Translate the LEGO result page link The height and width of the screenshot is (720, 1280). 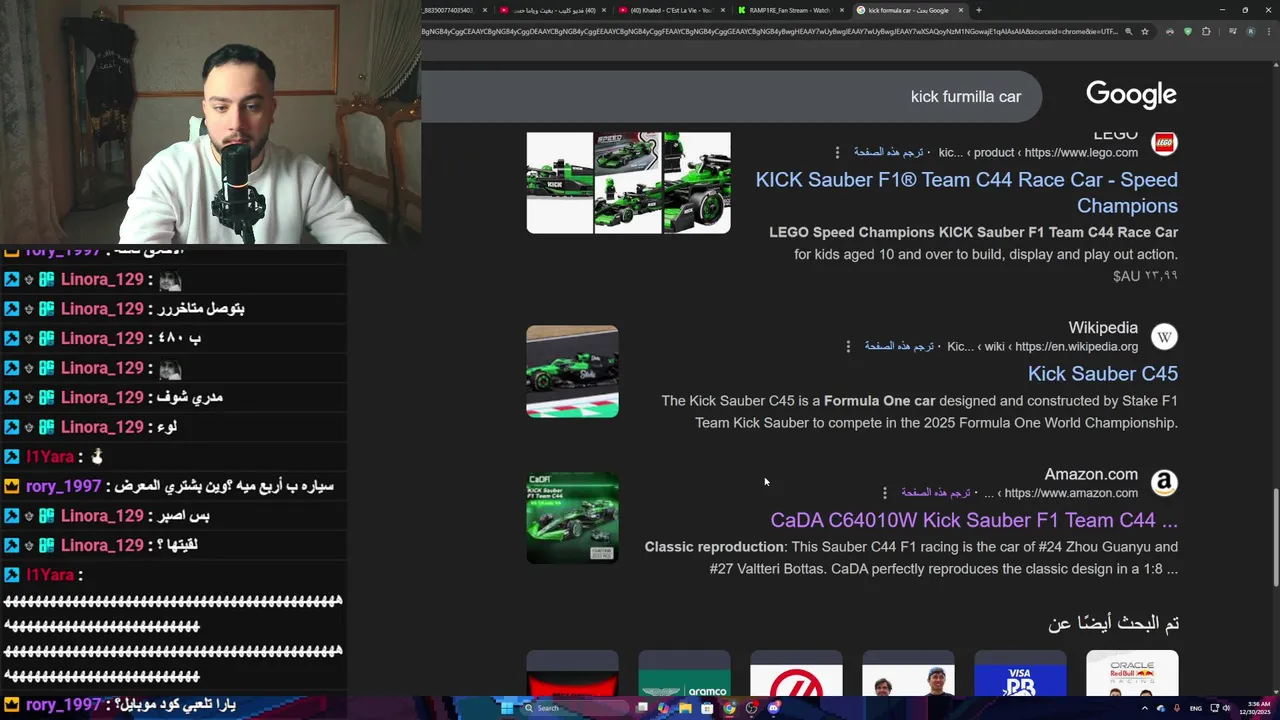click(889, 152)
